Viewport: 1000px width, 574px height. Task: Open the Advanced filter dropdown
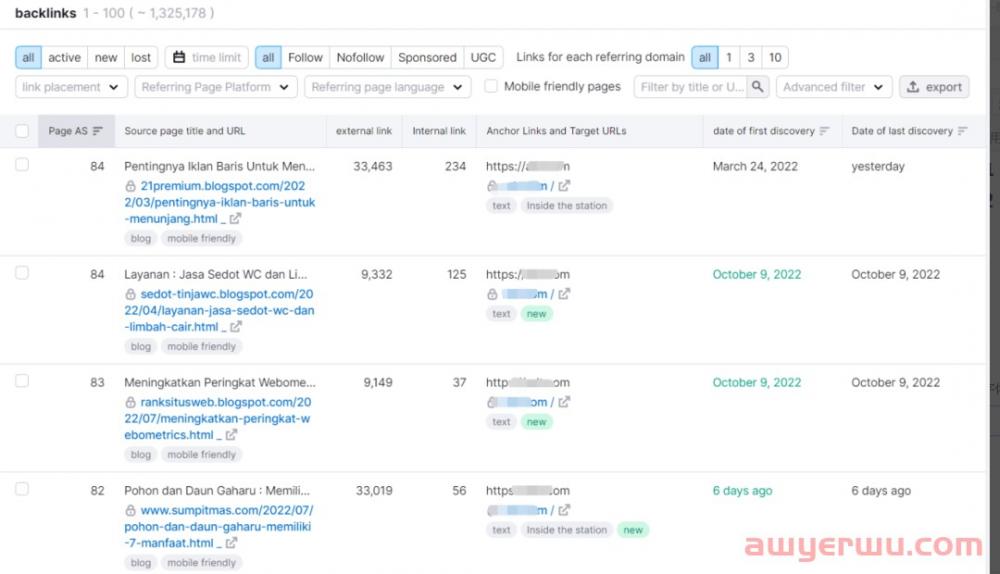coord(833,87)
